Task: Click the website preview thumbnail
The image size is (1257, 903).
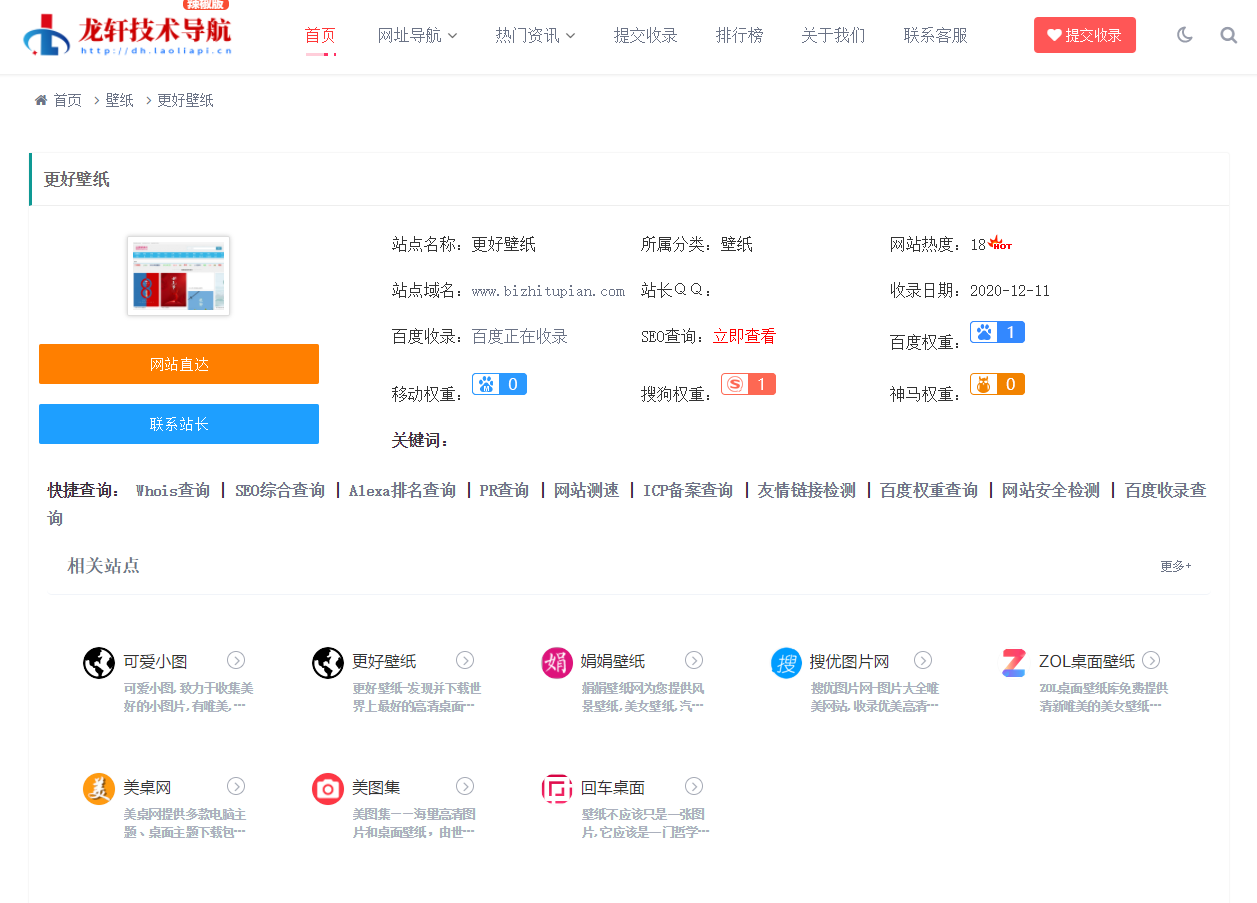Action: pyautogui.click(x=179, y=276)
